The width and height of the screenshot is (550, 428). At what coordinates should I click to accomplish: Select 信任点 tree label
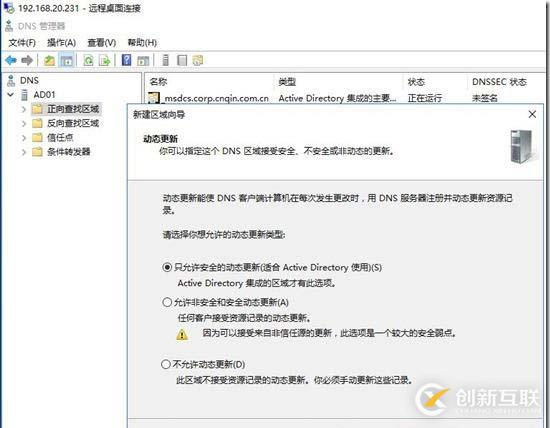(x=60, y=138)
